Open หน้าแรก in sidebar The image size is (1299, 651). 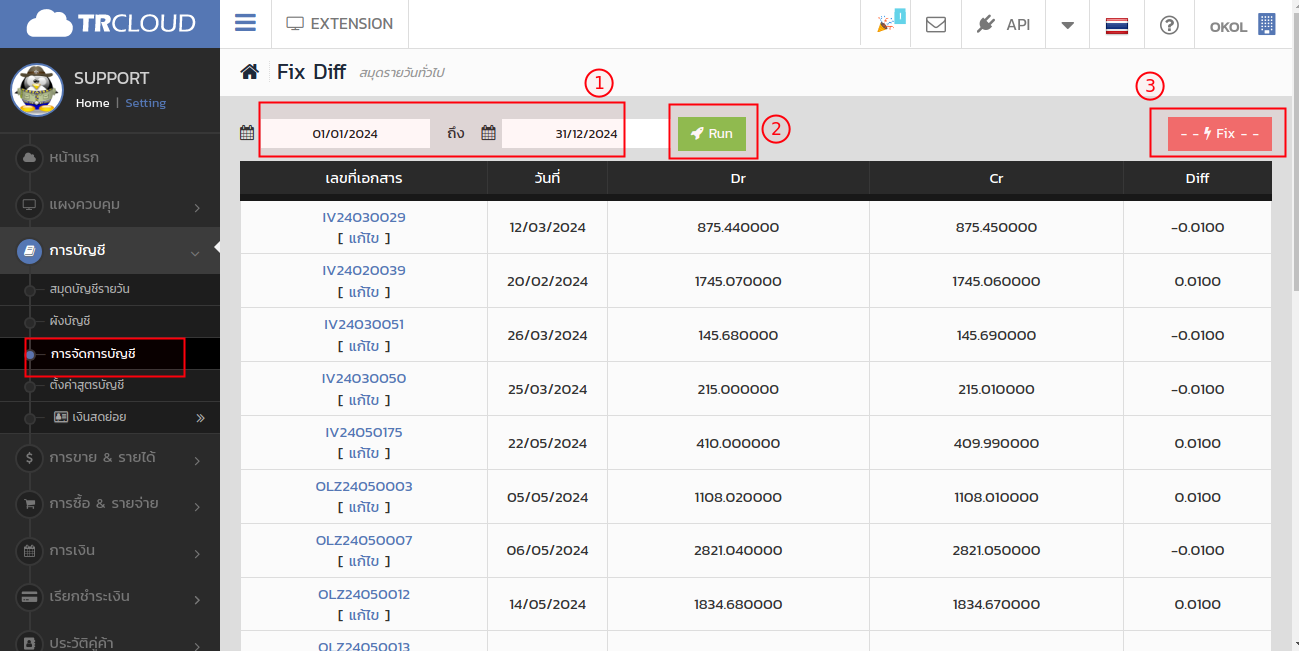(x=110, y=158)
